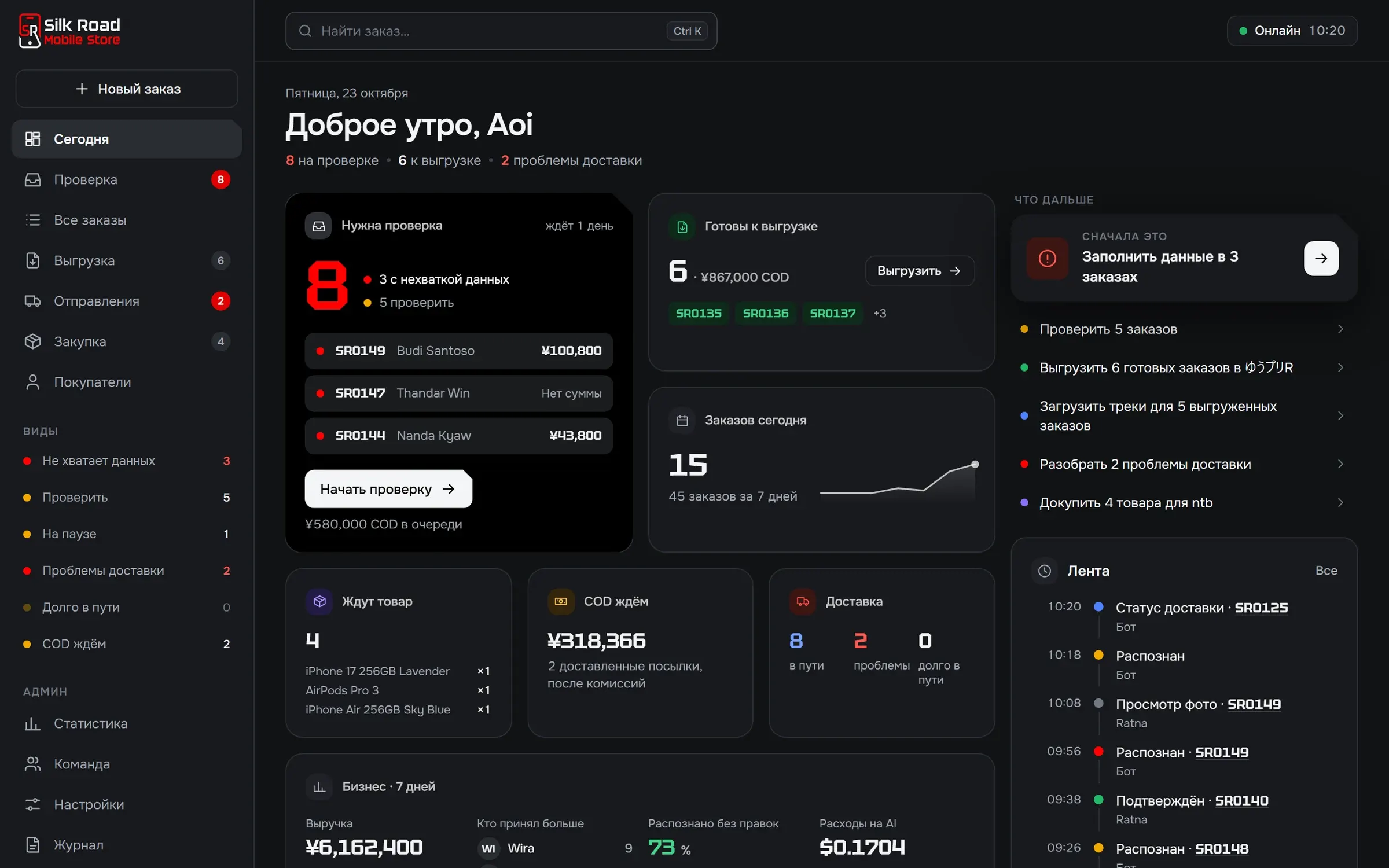Click the Новый заказ button
1389x868 pixels.
pos(127,89)
